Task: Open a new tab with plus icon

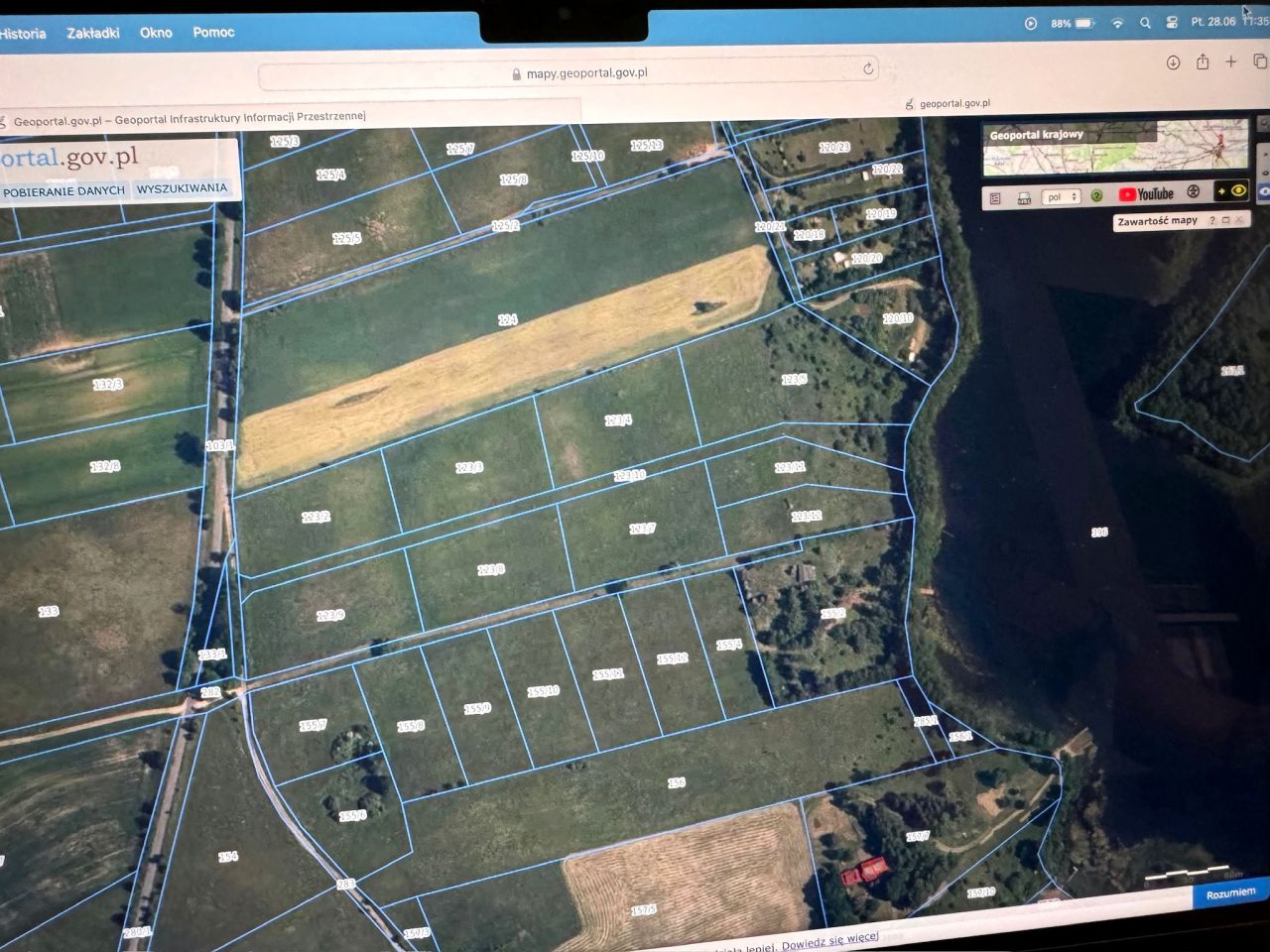Action: coord(1231,61)
